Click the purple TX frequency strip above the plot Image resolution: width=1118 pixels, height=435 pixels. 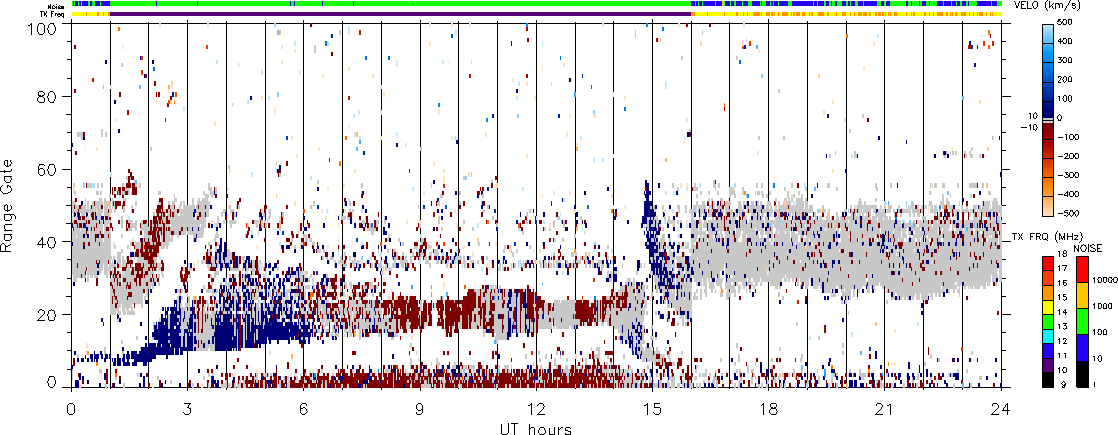click(401, 14)
